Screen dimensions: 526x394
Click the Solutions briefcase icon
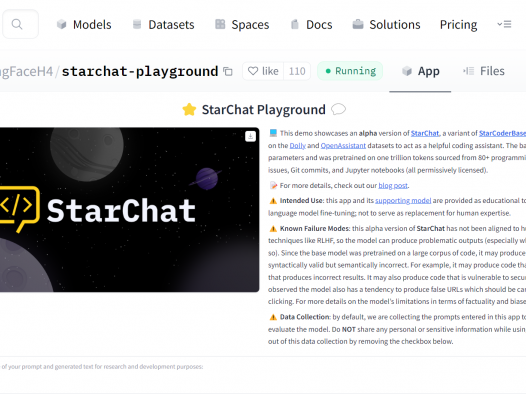tap(358, 24)
